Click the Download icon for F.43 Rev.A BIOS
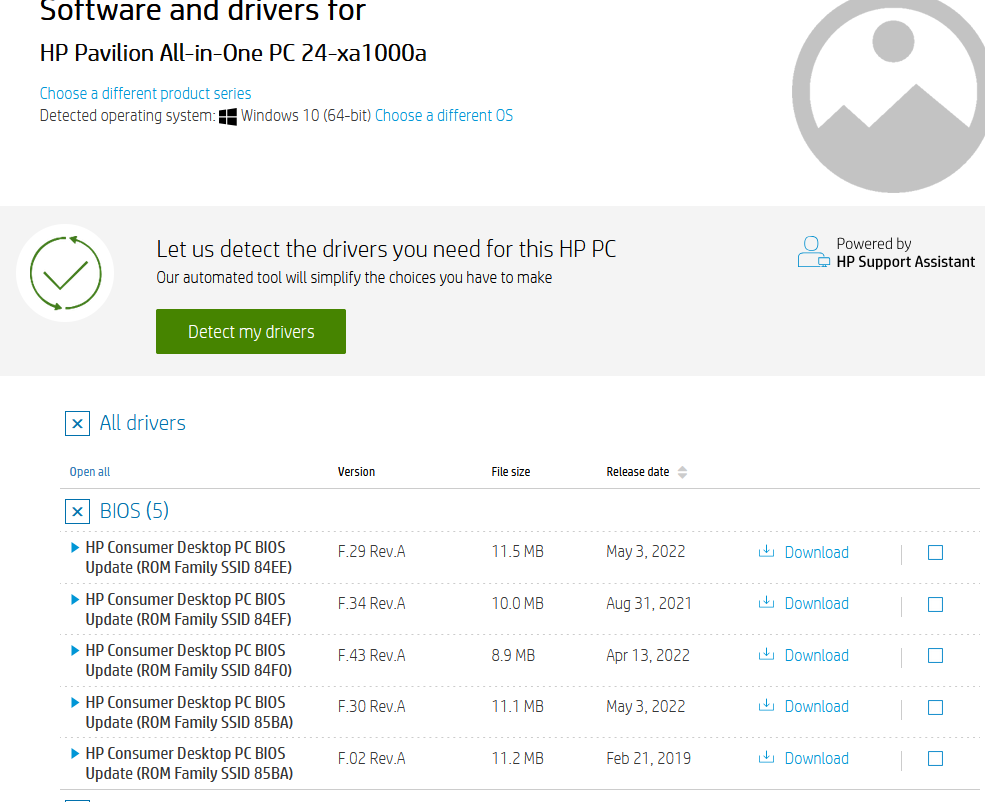The height and width of the screenshot is (802, 985). [x=766, y=655]
